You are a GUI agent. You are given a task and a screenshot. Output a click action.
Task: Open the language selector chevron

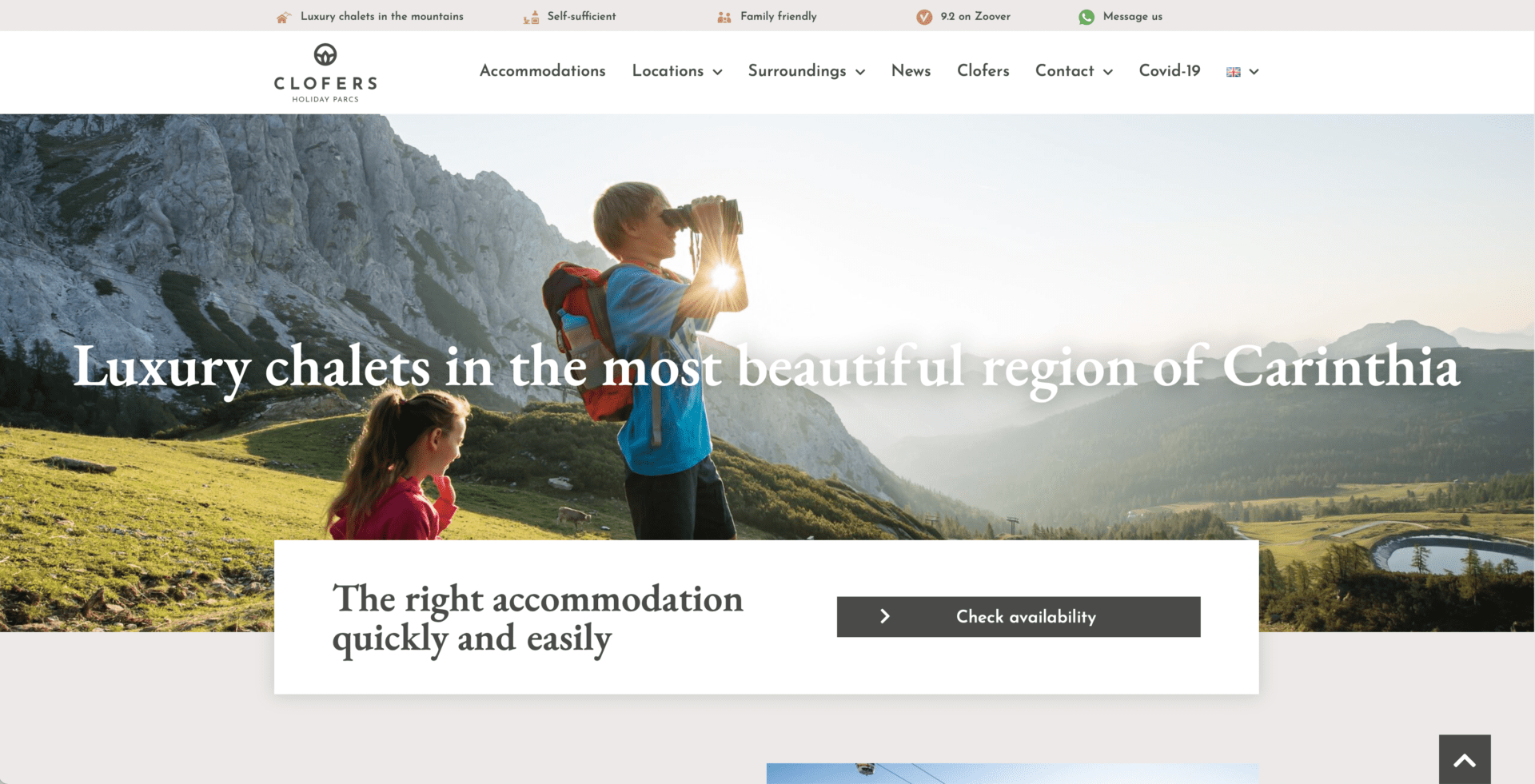click(1254, 72)
